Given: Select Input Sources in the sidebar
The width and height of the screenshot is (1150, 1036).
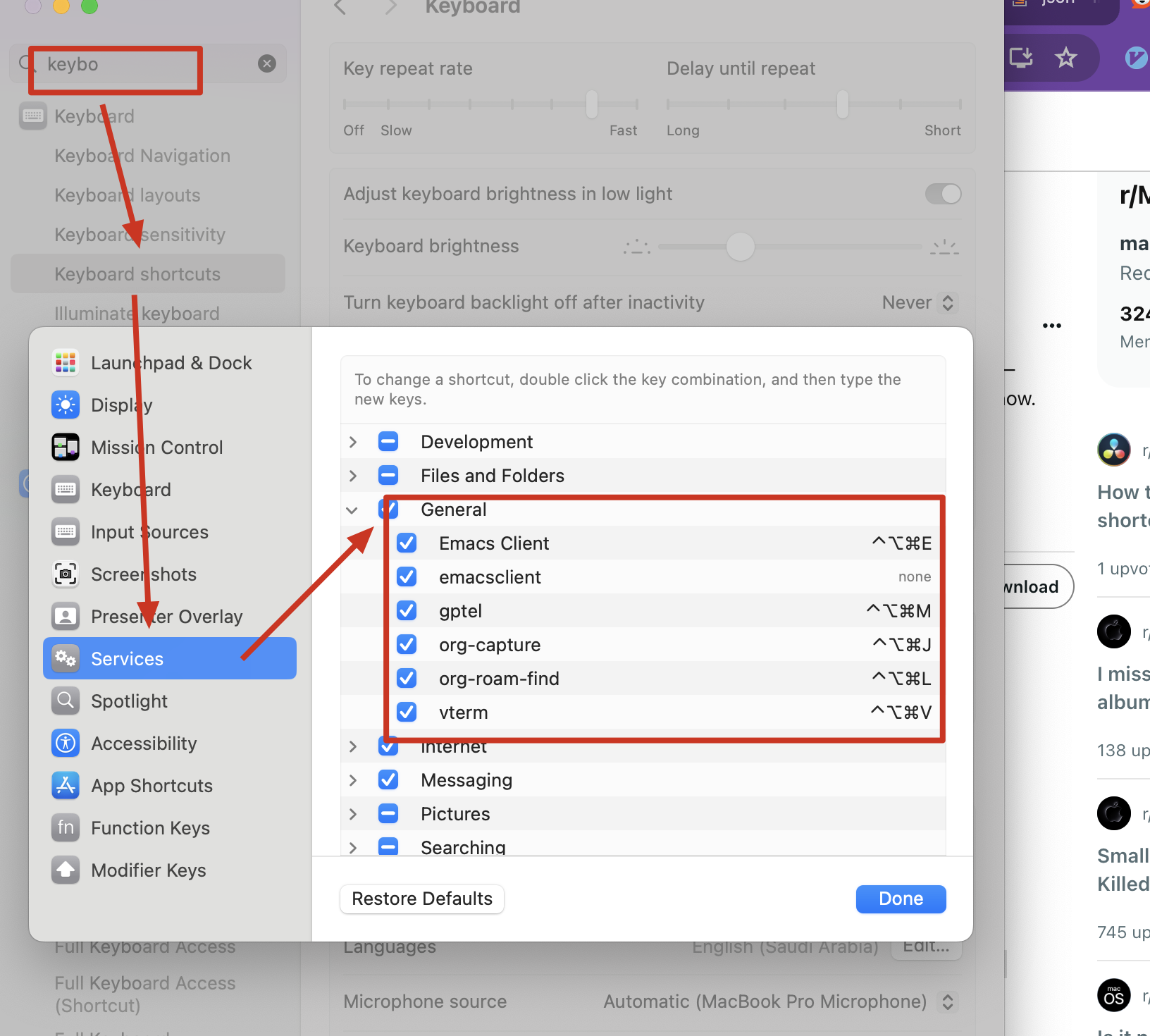Looking at the screenshot, I should 149,532.
